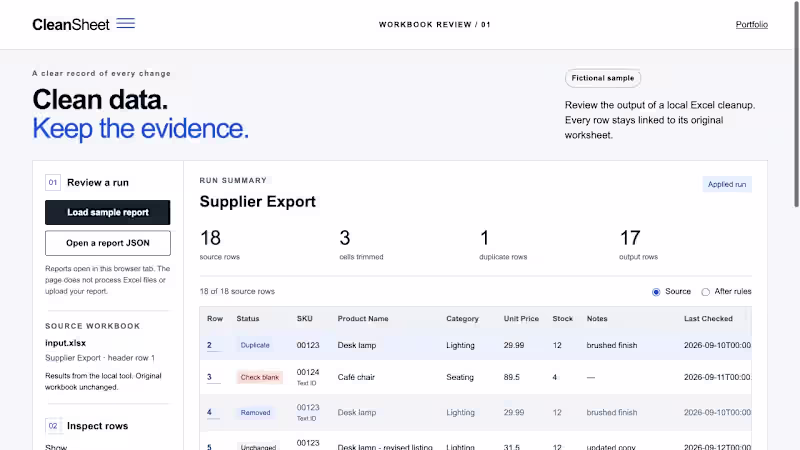Click the 00124 SKU cell
The height and width of the screenshot is (450, 800).
(308, 372)
